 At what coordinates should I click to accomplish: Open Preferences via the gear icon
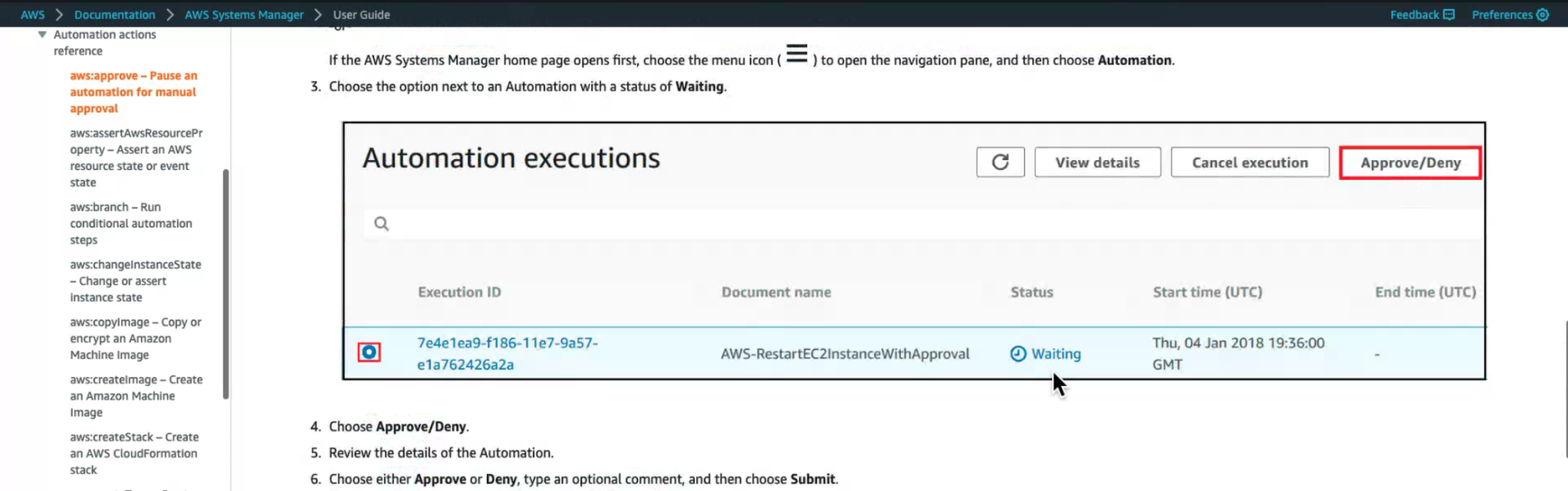tap(1543, 14)
